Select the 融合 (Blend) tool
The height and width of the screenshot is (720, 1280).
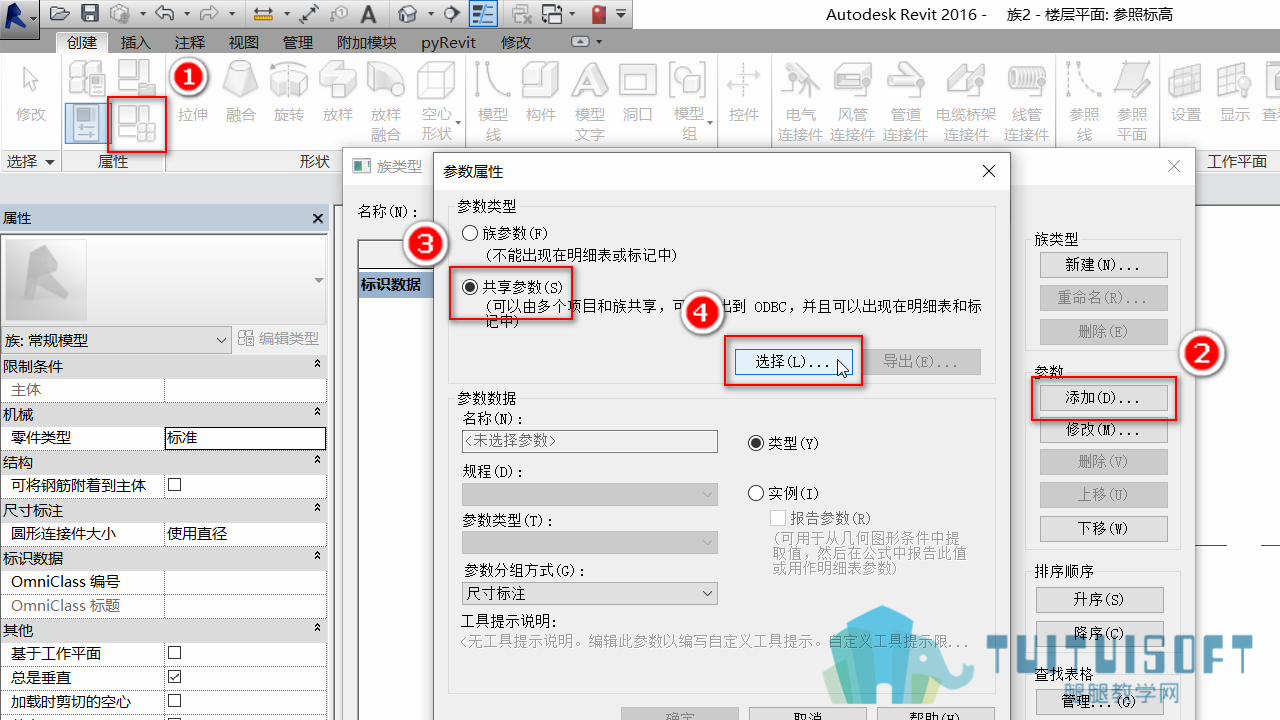coord(241,93)
